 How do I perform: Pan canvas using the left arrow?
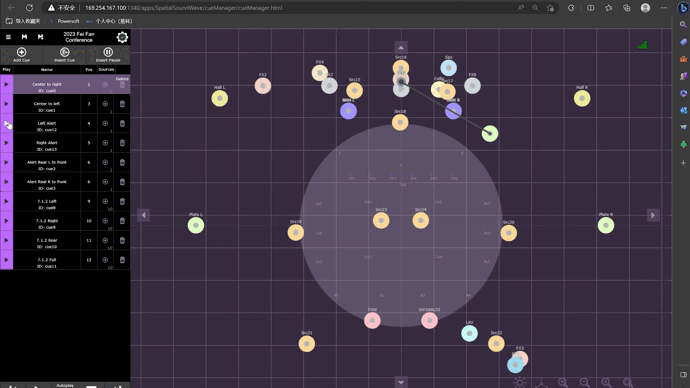tap(143, 215)
